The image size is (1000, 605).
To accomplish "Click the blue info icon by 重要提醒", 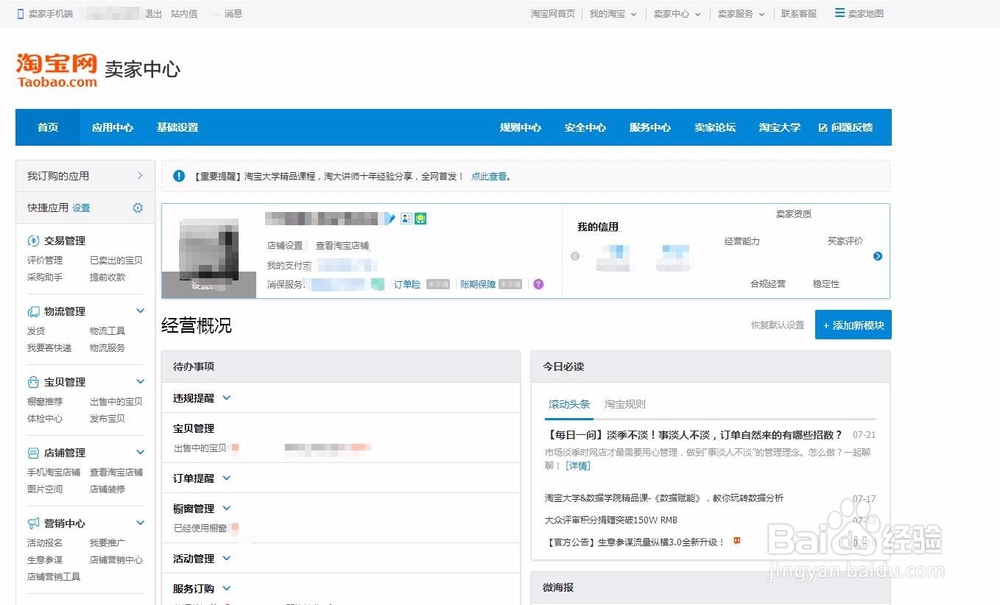I will point(179,175).
